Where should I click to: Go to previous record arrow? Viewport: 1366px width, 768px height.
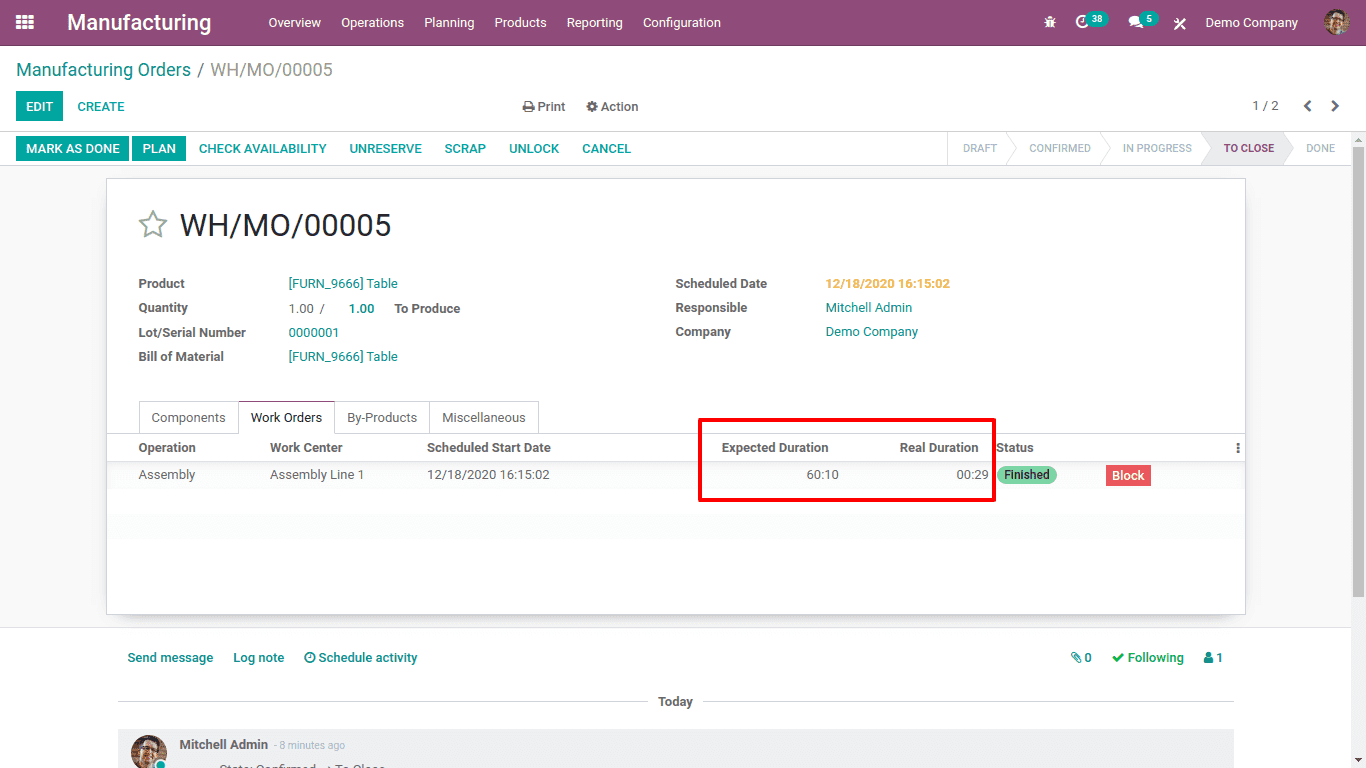(1307, 106)
